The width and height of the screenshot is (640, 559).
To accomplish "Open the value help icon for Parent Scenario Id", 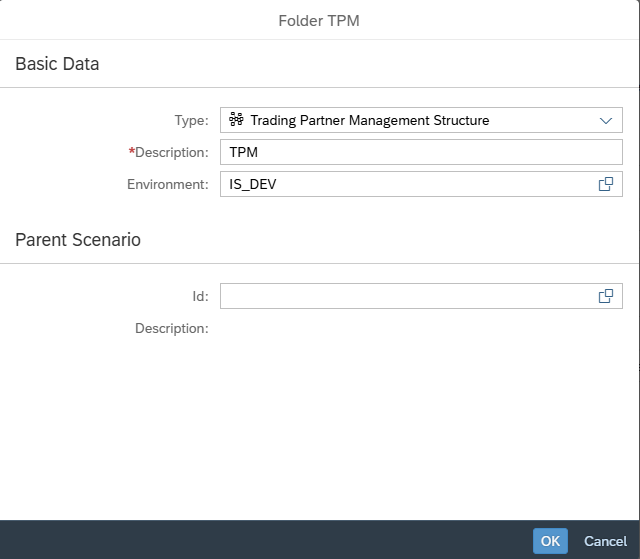I will (x=605, y=296).
